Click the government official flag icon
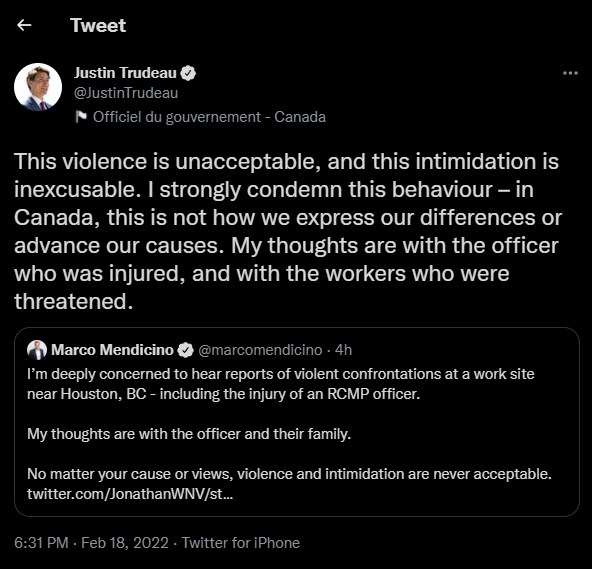The height and width of the screenshot is (569, 592). tap(81, 117)
